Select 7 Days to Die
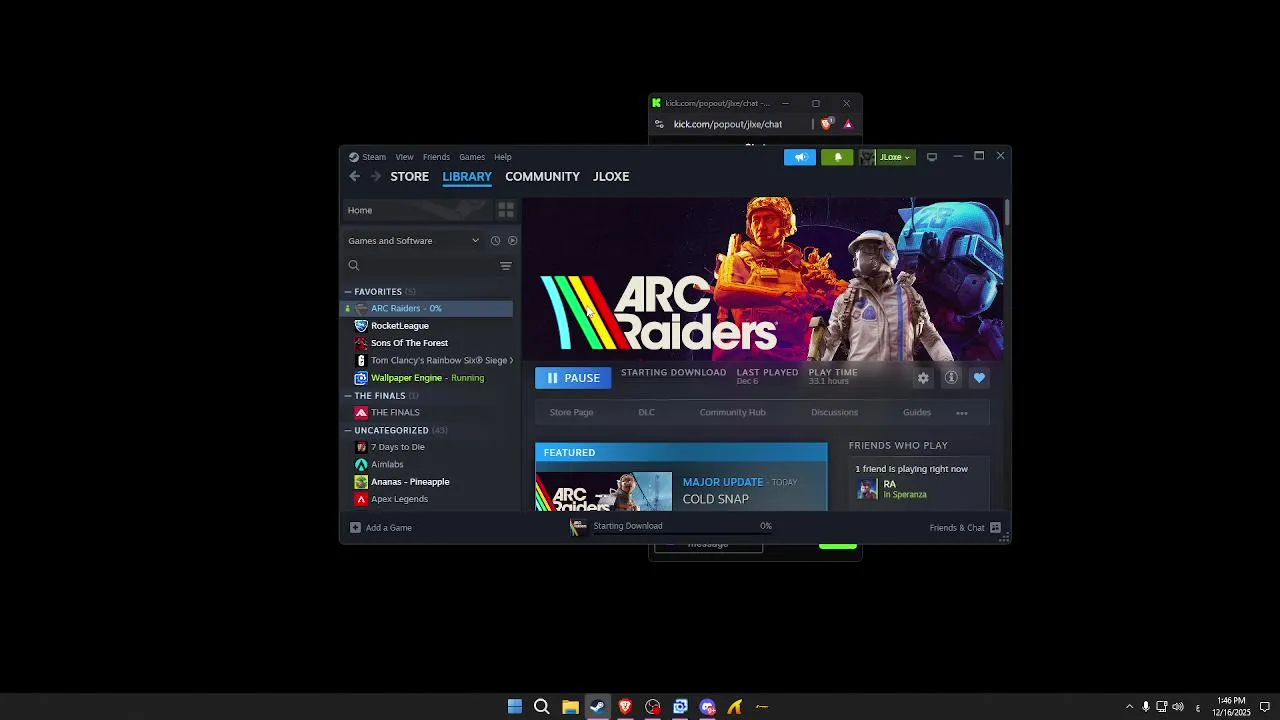1280x720 pixels. tap(428, 447)
